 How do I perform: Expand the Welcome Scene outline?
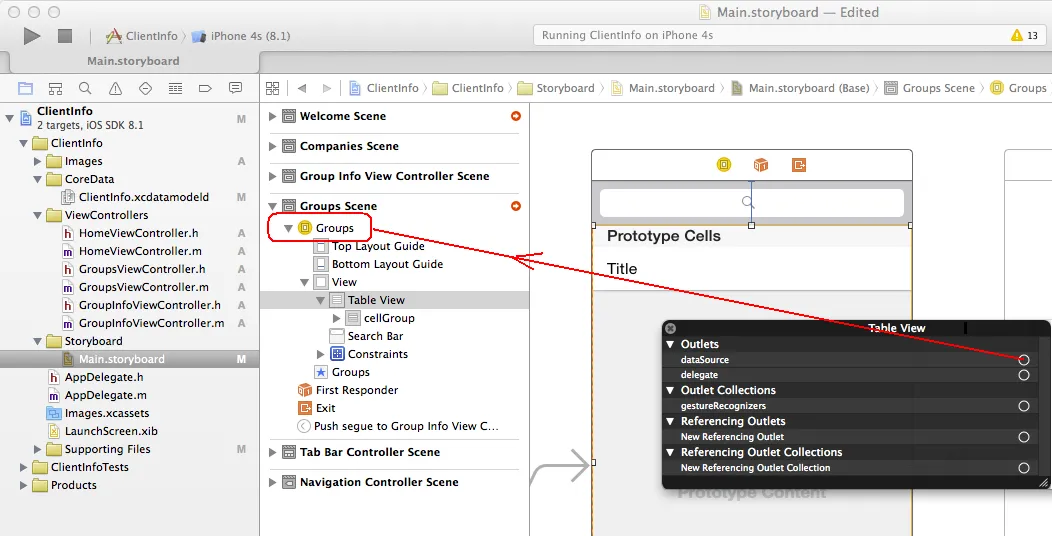272,116
